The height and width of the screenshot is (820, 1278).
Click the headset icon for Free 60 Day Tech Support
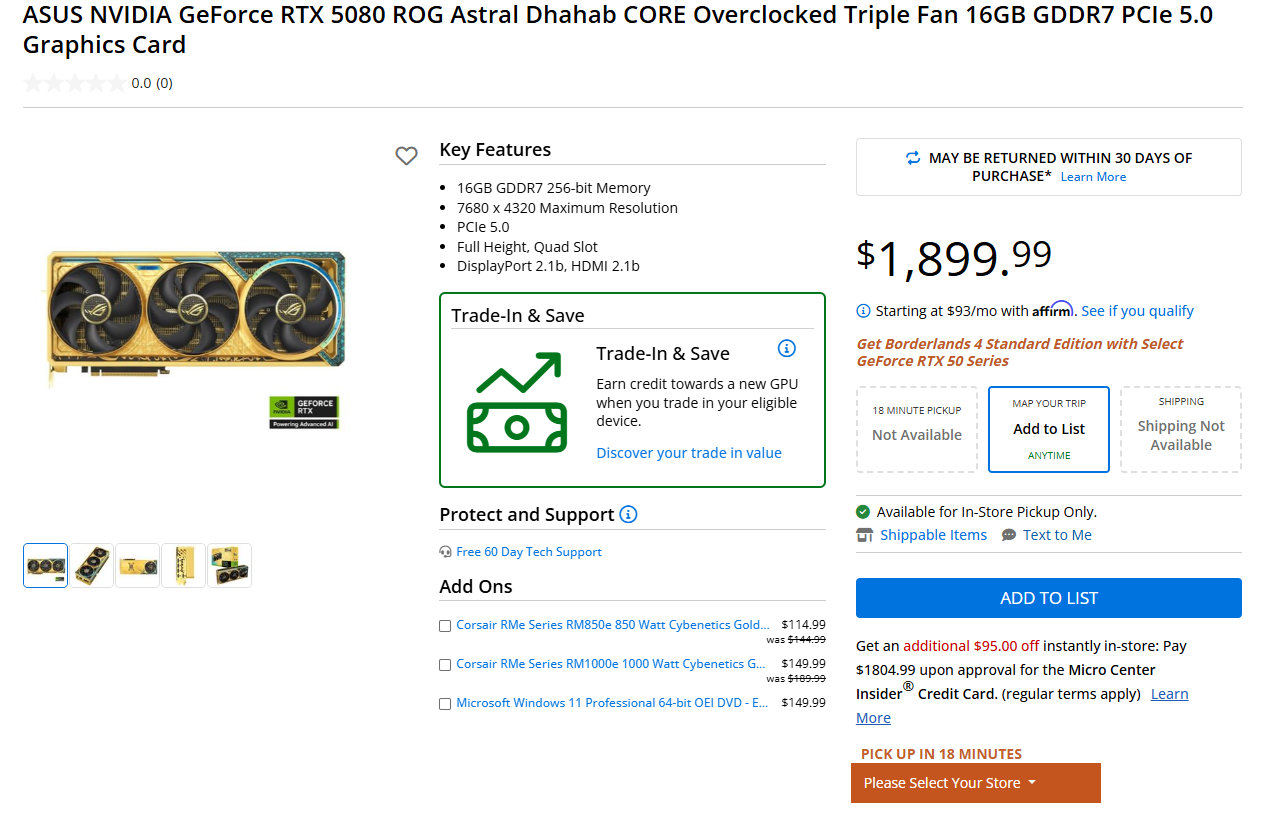443,551
